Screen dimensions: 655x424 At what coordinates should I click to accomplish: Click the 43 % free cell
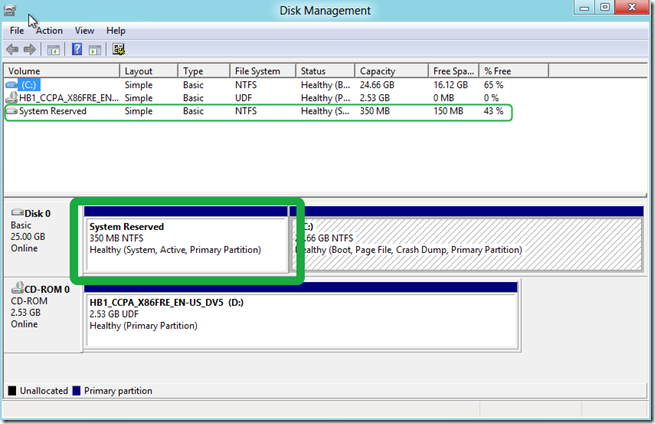point(493,111)
